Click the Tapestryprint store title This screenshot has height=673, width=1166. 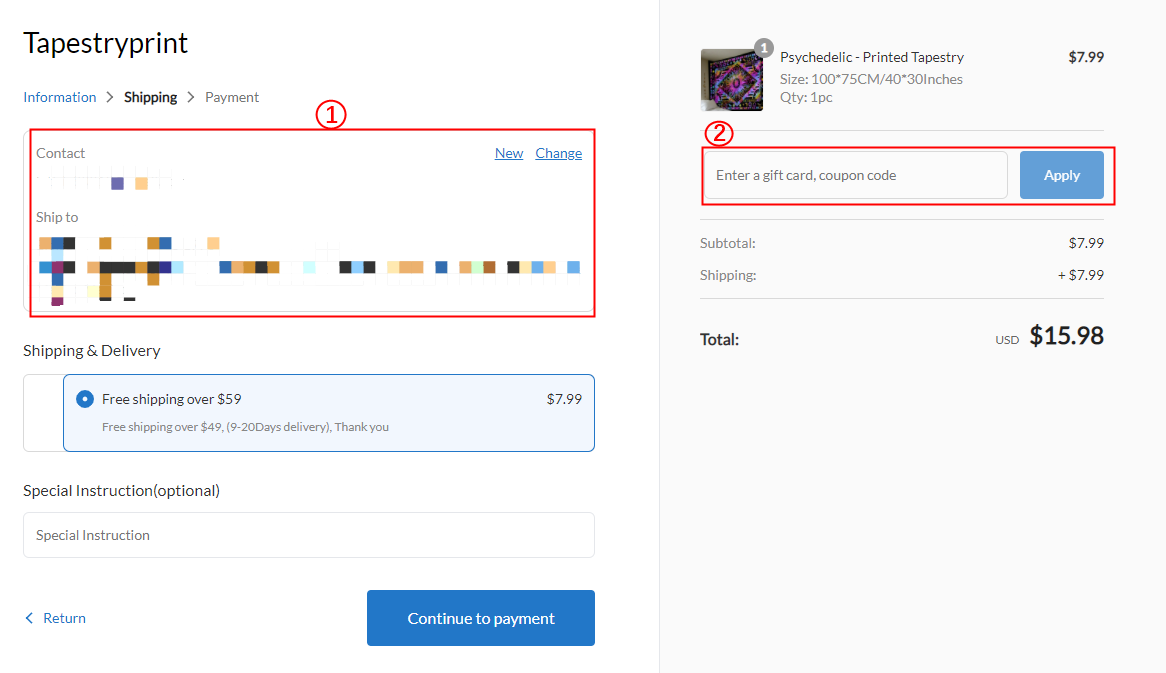tap(106, 43)
